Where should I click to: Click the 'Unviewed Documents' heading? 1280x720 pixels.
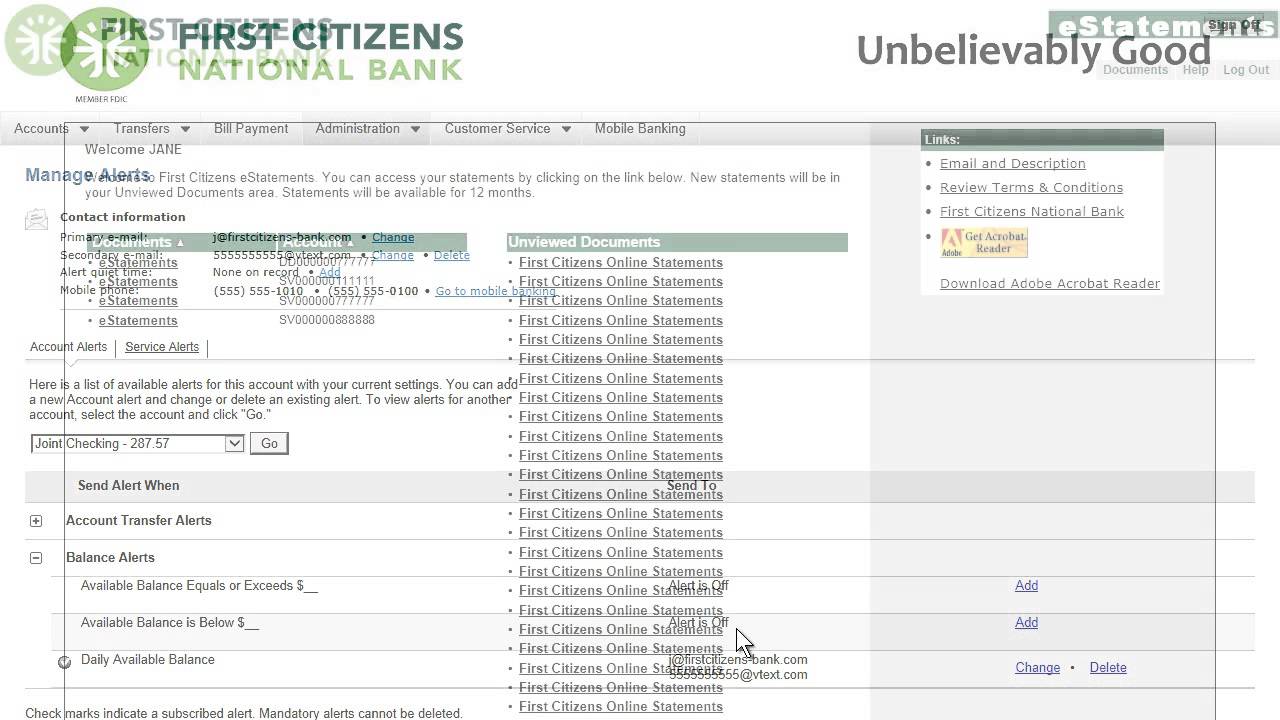tap(584, 242)
